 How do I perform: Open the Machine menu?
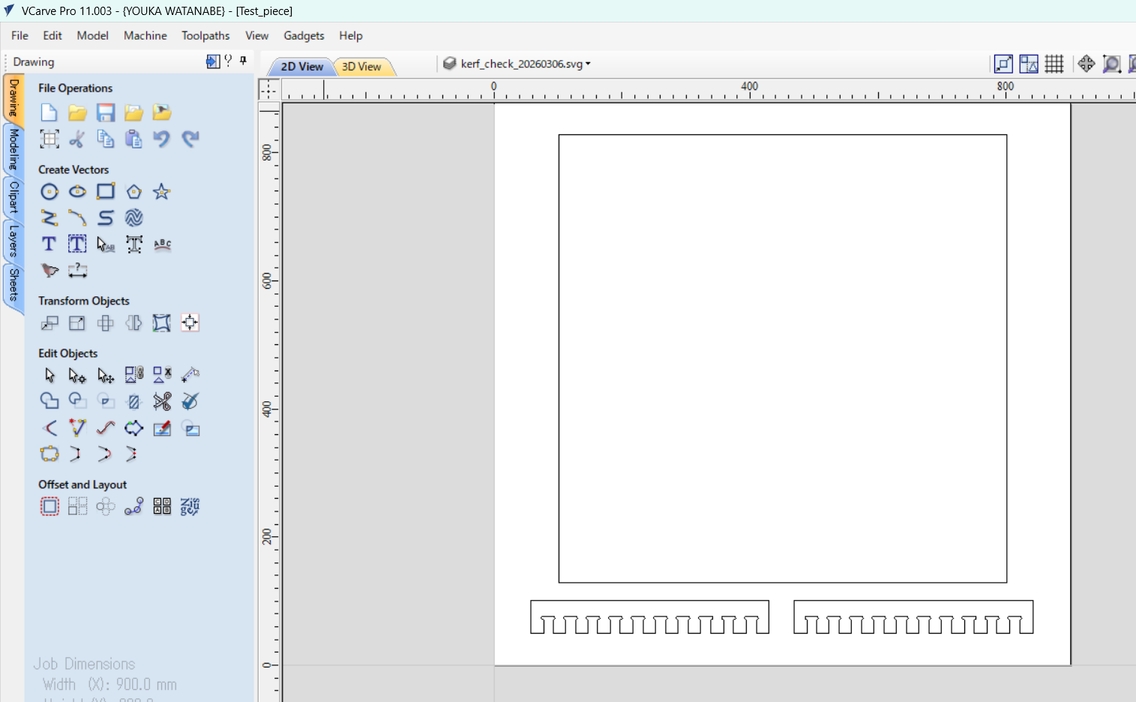point(145,35)
